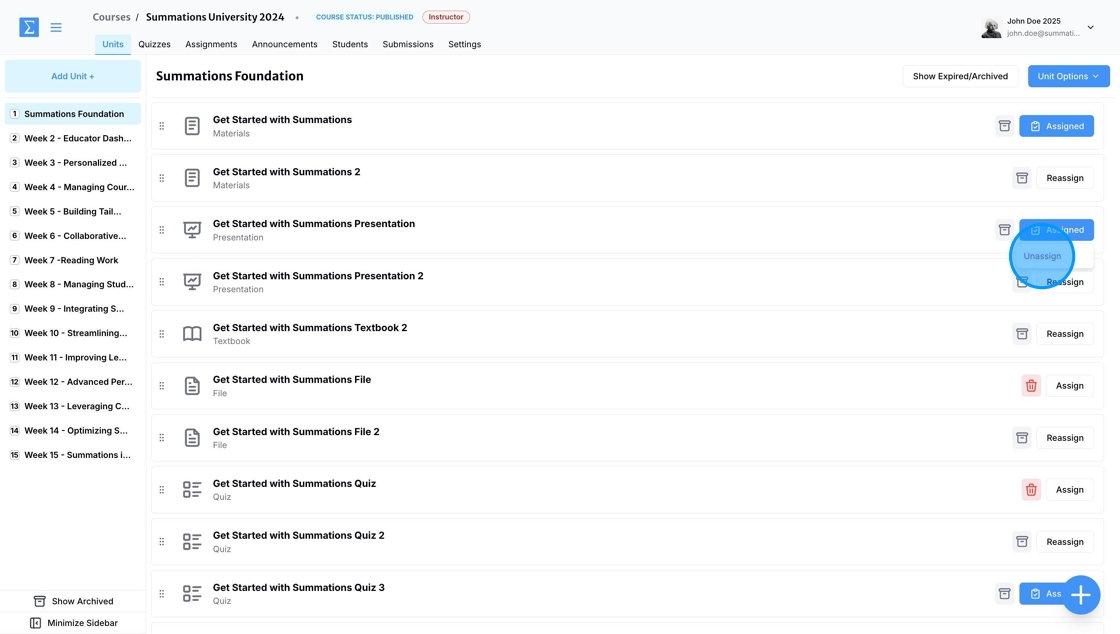Image resolution: width=1120 pixels, height=634 pixels.
Task: Click Get Started with Summations Quiz 3 title
Action: [x=299, y=588]
